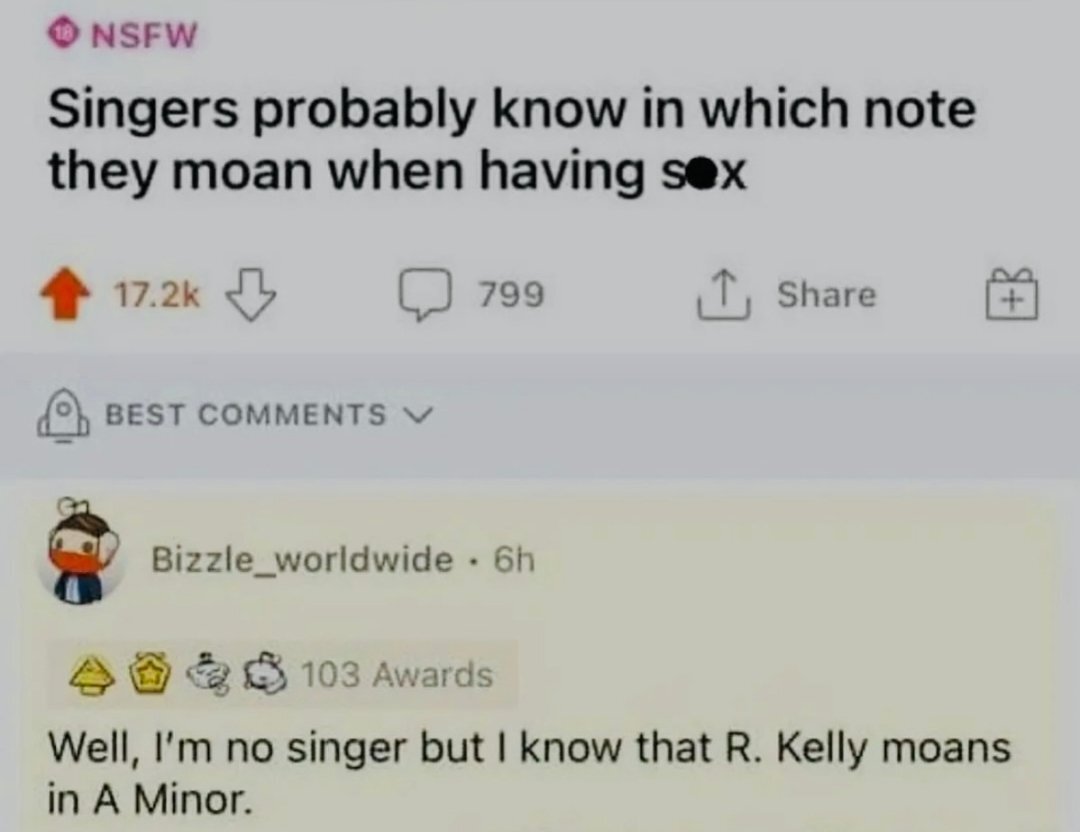Expand the Best Comments sort chevron
1080x832 pixels.
point(421,412)
